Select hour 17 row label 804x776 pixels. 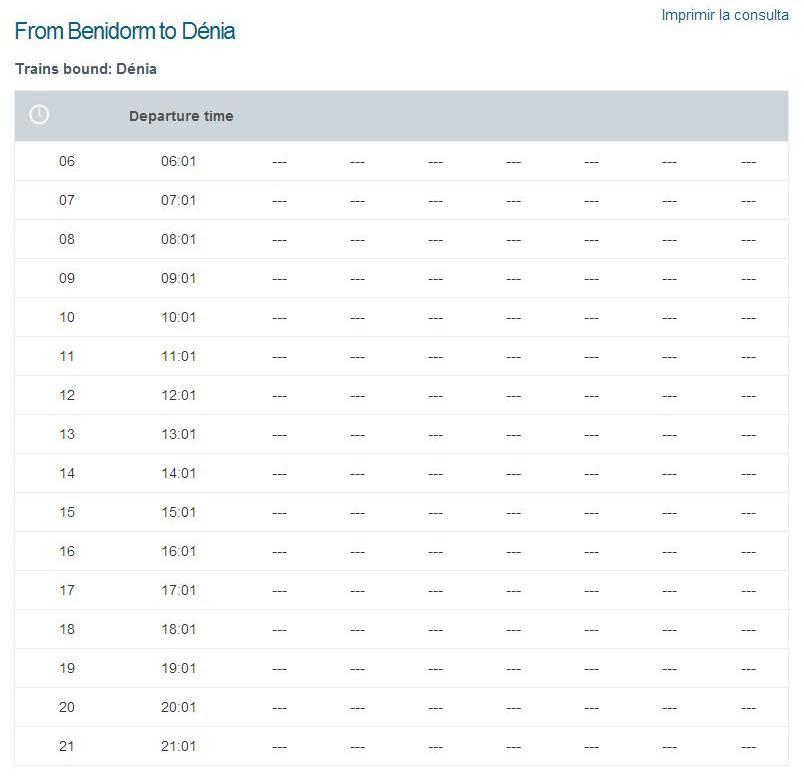click(67, 590)
